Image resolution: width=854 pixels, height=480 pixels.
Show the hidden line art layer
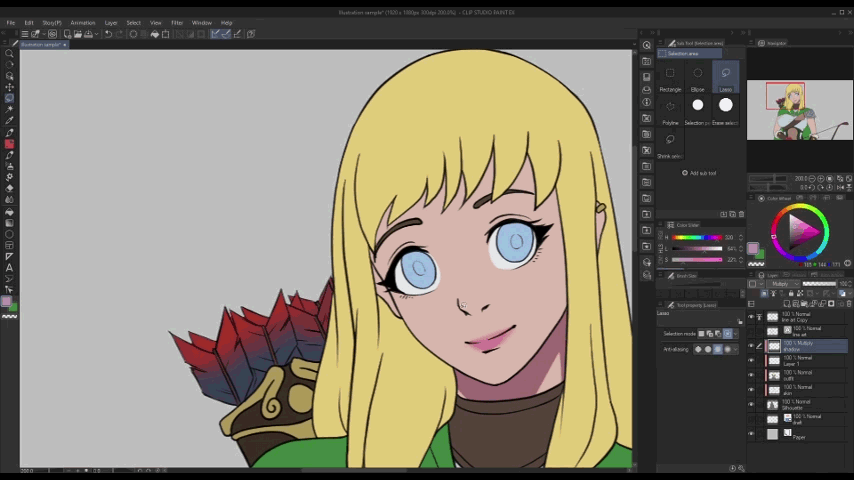751,331
